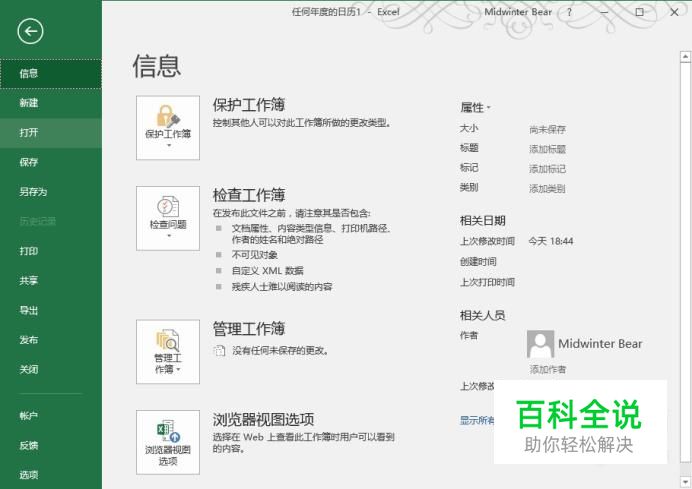Click 添加作者 to add an author

548,369
